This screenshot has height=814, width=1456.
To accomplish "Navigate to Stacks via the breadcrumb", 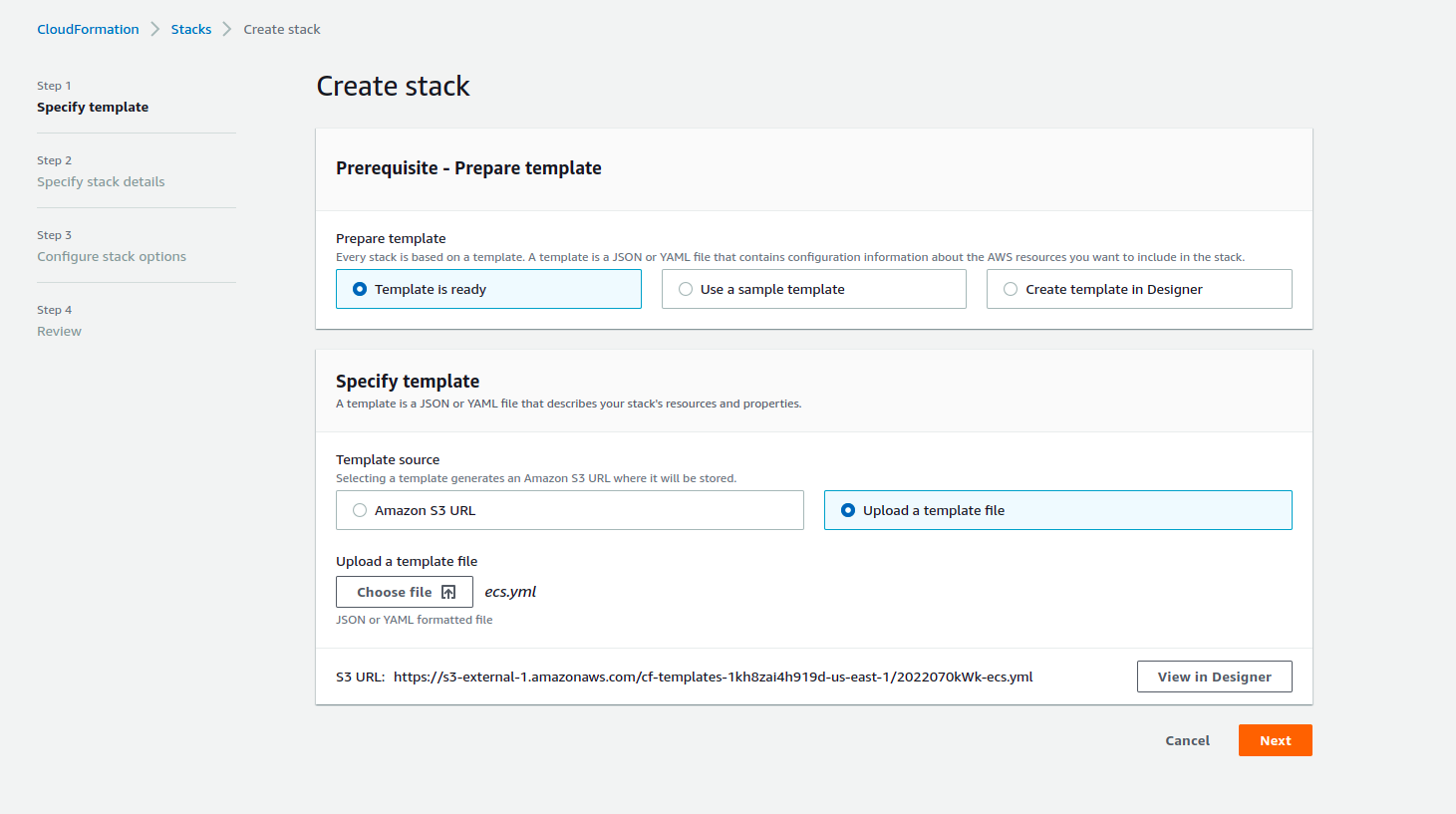I will click(190, 29).
